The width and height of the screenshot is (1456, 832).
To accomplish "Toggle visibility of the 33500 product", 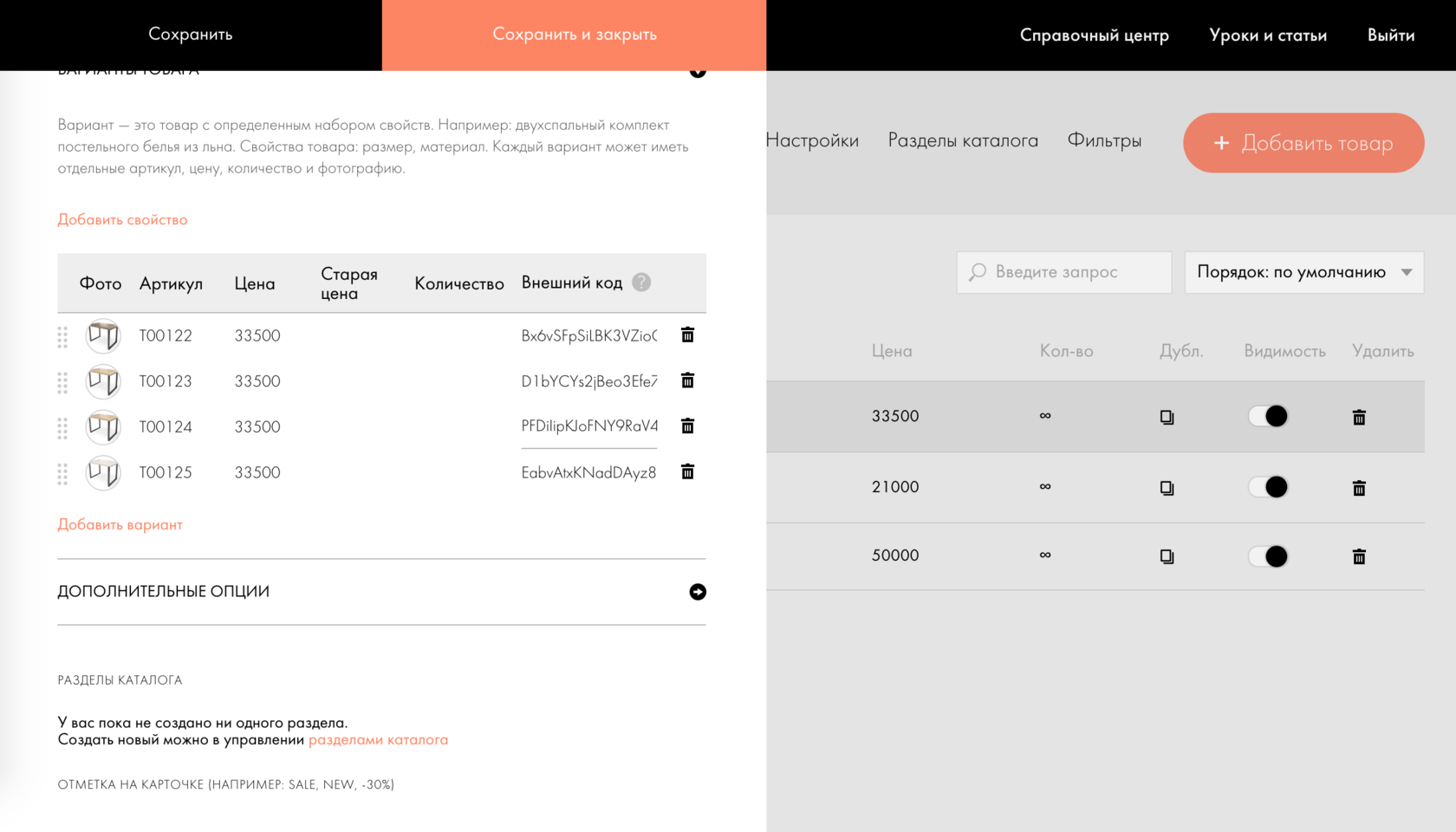I will (1268, 416).
